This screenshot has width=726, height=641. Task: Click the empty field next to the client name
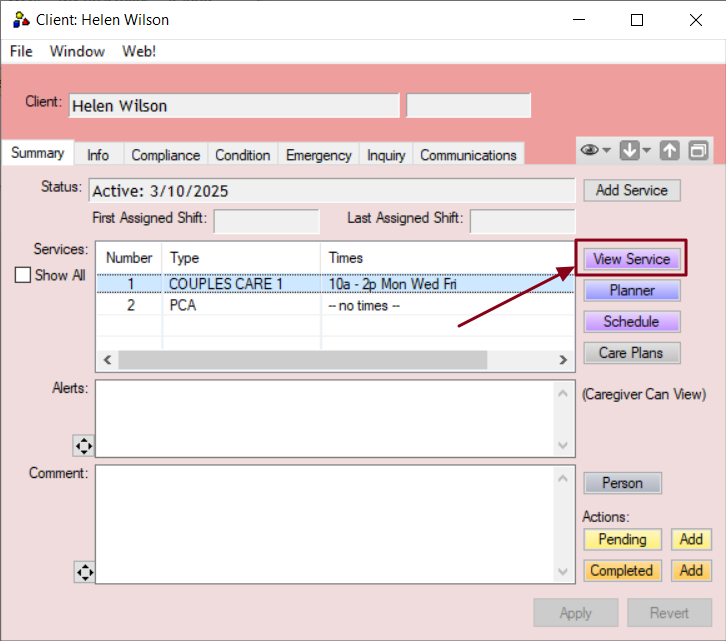point(469,106)
